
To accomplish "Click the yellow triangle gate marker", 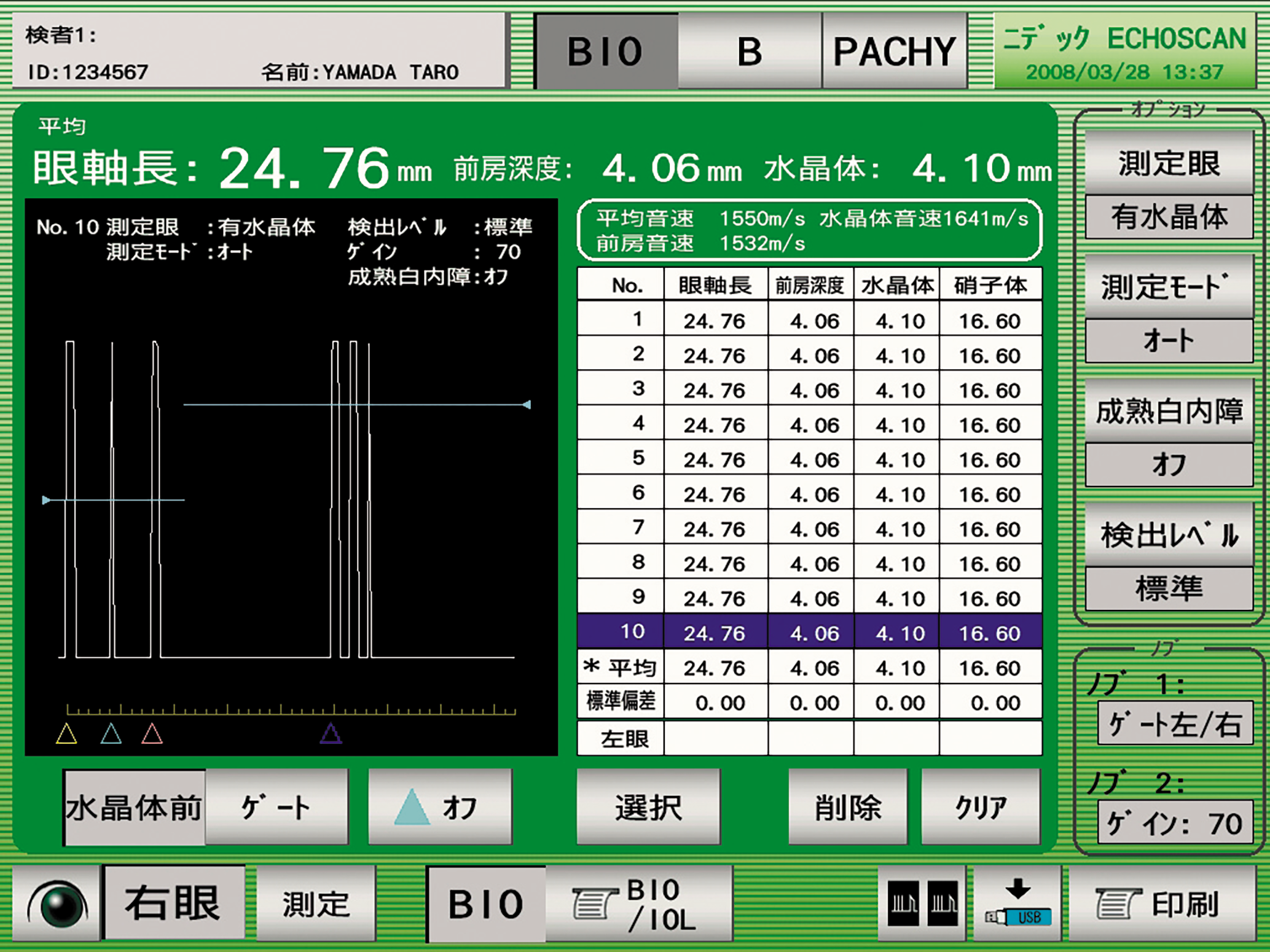I will pyautogui.click(x=66, y=734).
